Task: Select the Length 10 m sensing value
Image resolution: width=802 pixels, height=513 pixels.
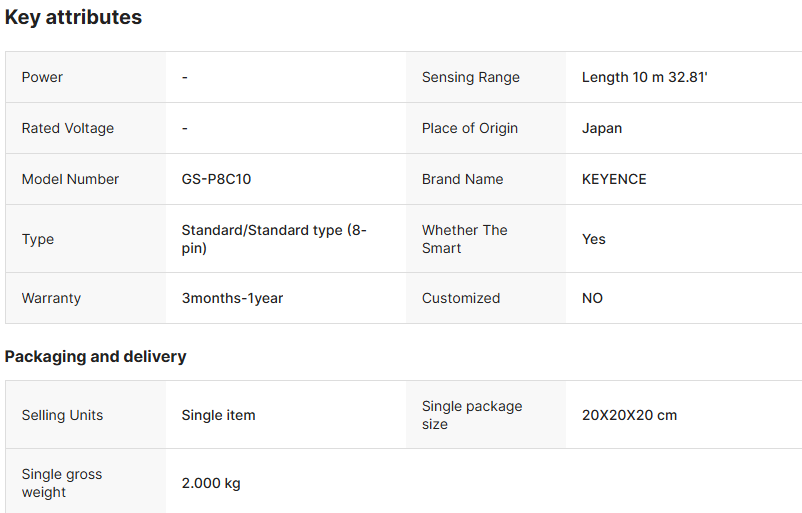Action: tap(644, 77)
